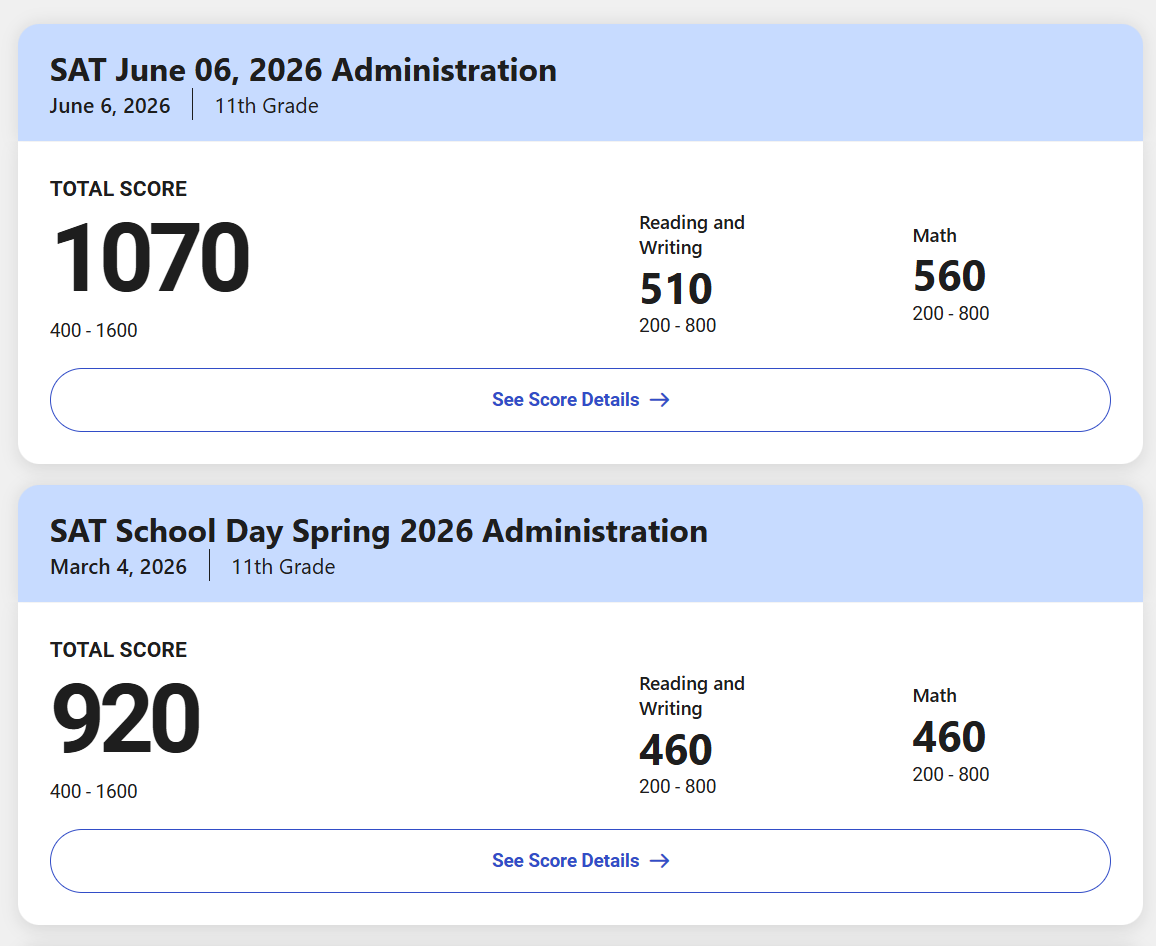Click the Math label in the March card
This screenshot has width=1156, height=946.
pyautogui.click(x=935, y=696)
